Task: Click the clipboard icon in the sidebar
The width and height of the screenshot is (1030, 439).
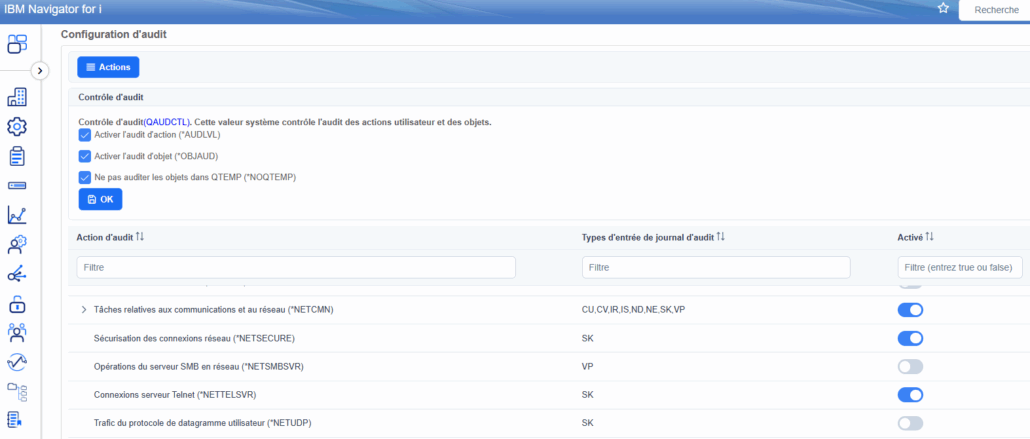Action: (x=17, y=156)
